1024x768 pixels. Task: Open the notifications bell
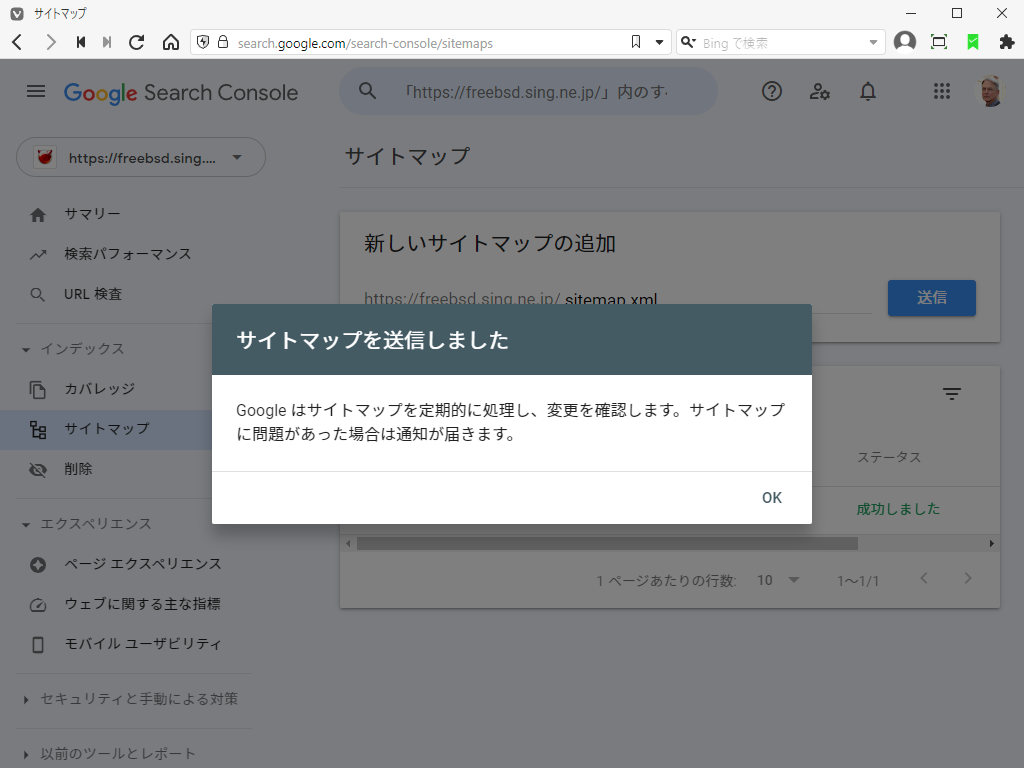pyautogui.click(x=867, y=91)
